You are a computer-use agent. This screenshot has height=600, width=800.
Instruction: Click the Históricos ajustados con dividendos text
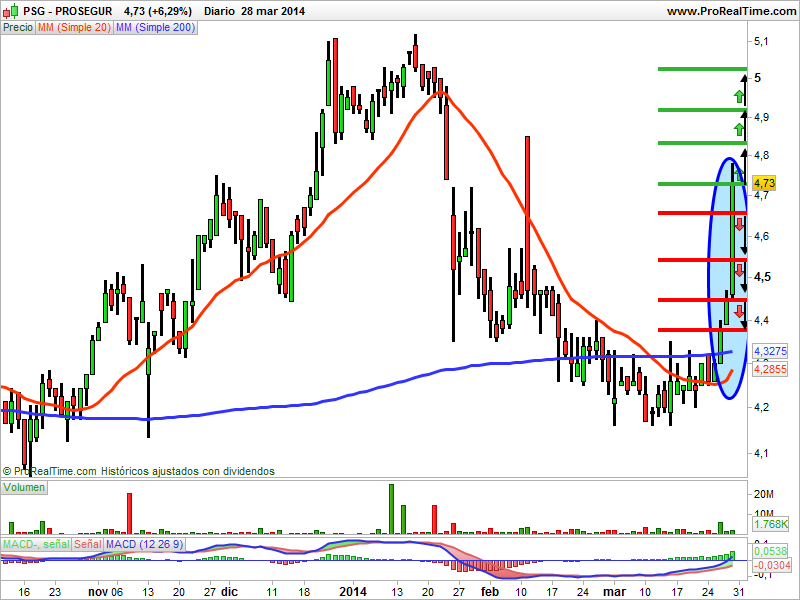pos(188,471)
